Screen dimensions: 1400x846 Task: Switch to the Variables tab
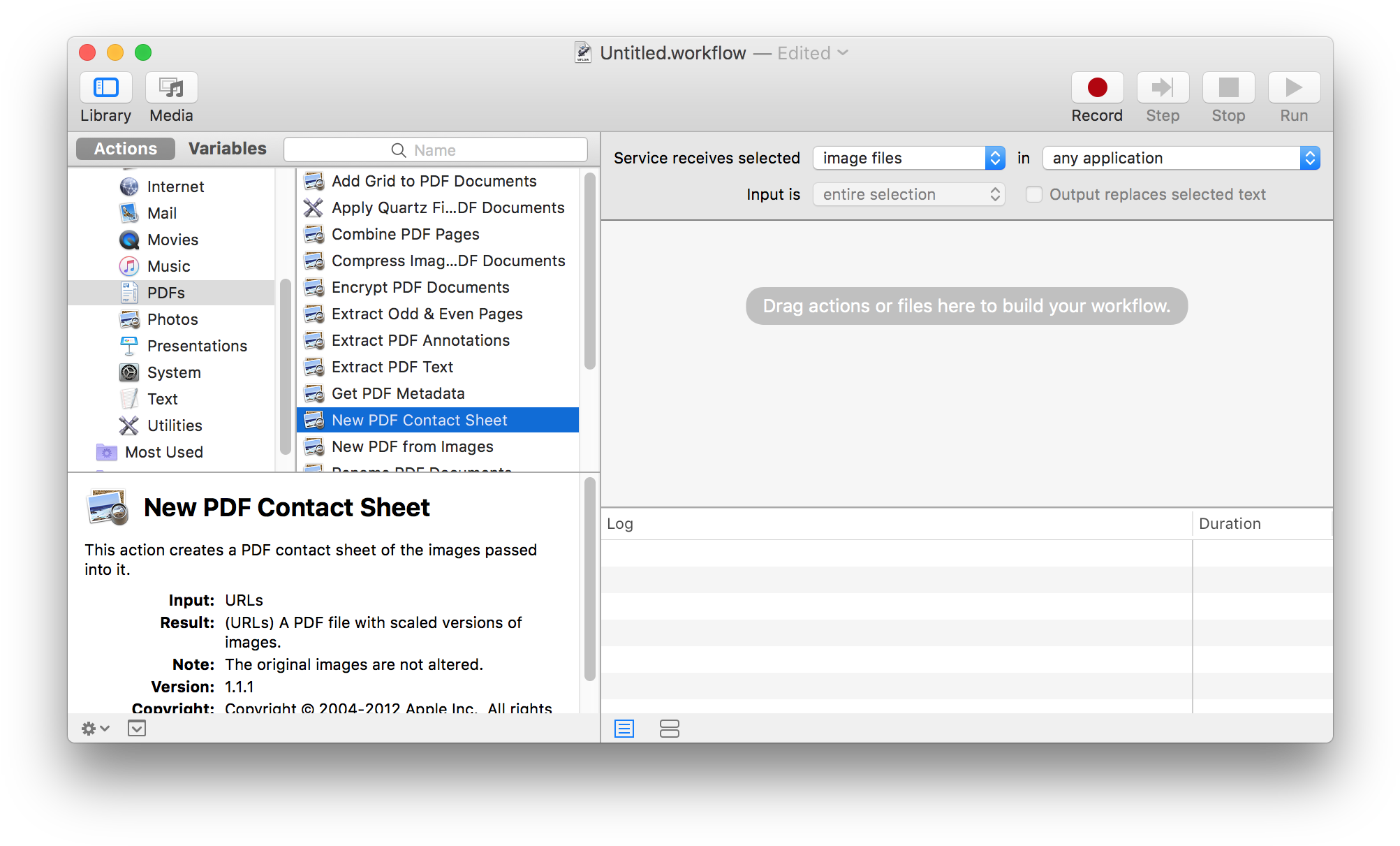tap(227, 149)
